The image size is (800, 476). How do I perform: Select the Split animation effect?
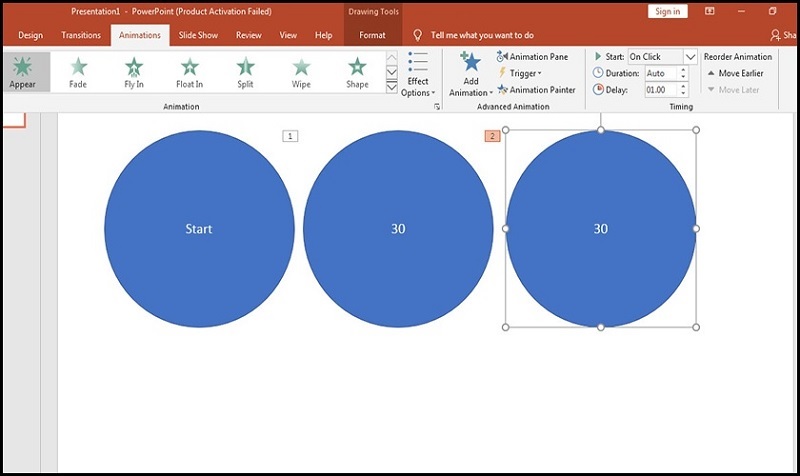coord(245,72)
